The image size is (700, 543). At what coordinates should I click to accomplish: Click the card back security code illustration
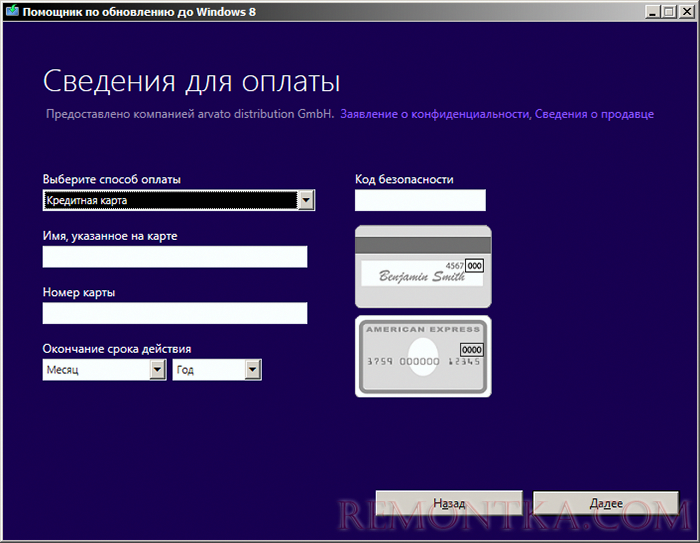coord(423,267)
